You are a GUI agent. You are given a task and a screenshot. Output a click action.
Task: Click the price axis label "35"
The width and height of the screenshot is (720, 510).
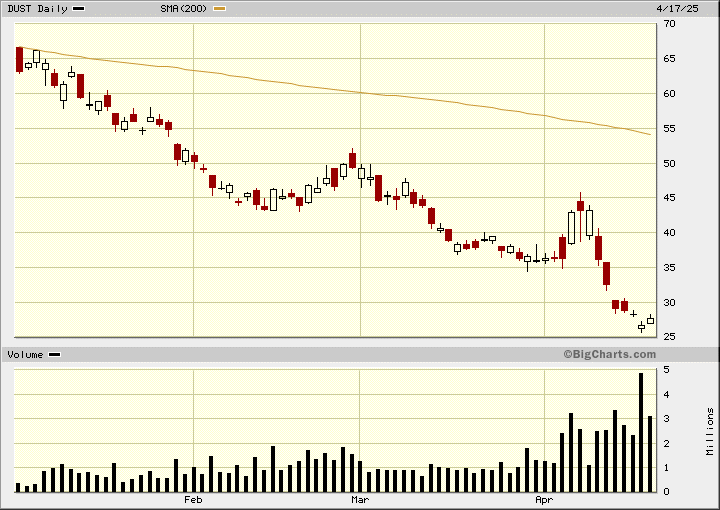point(669,268)
